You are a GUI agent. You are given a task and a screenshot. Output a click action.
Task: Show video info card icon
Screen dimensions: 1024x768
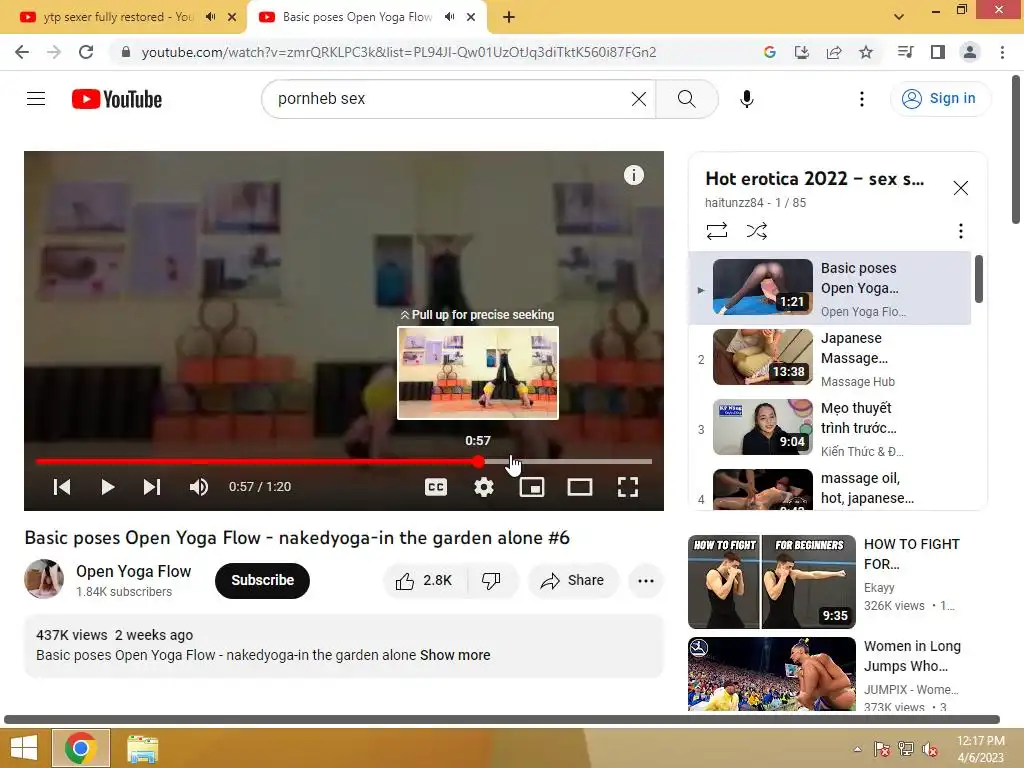pyautogui.click(x=633, y=175)
